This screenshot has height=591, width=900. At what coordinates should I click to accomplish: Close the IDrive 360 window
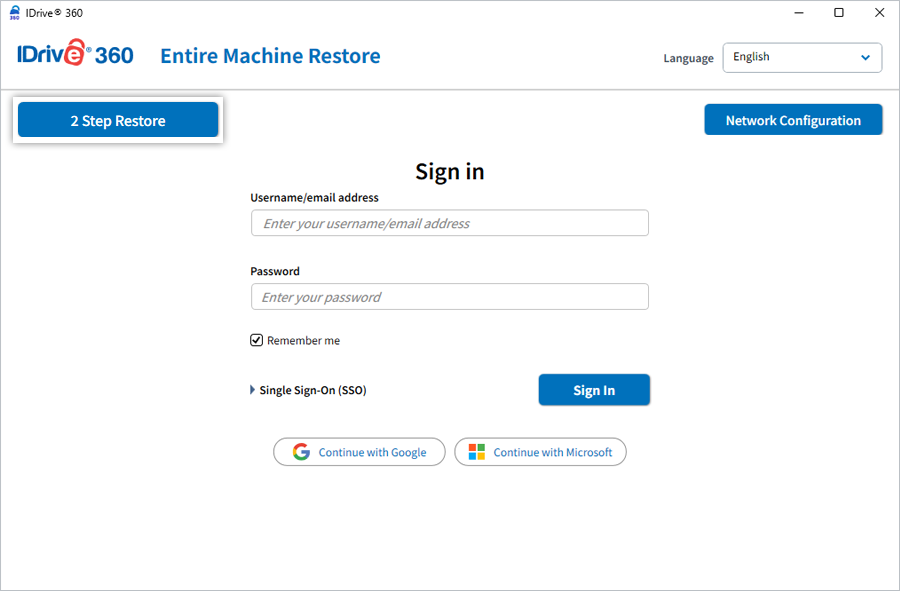pos(879,13)
